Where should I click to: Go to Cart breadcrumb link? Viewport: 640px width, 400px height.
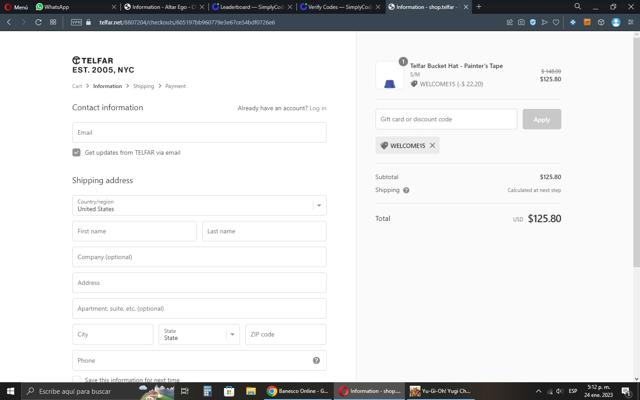click(77, 86)
